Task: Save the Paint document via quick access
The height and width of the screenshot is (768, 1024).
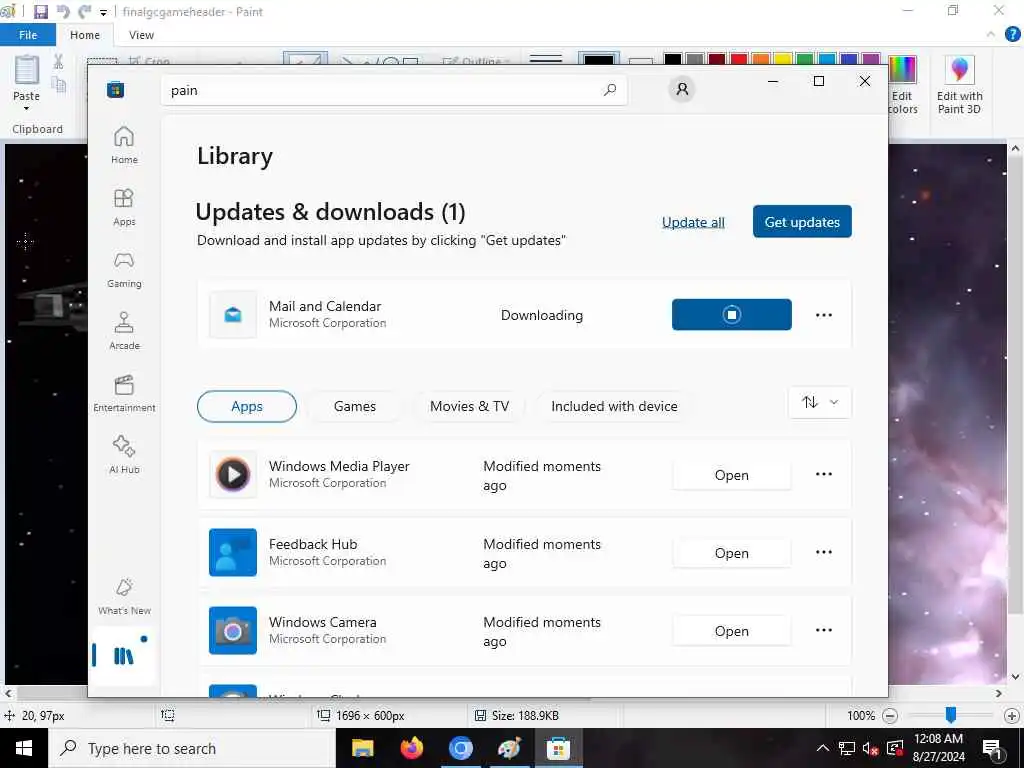Action: pyautogui.click(x=40, y=12)
